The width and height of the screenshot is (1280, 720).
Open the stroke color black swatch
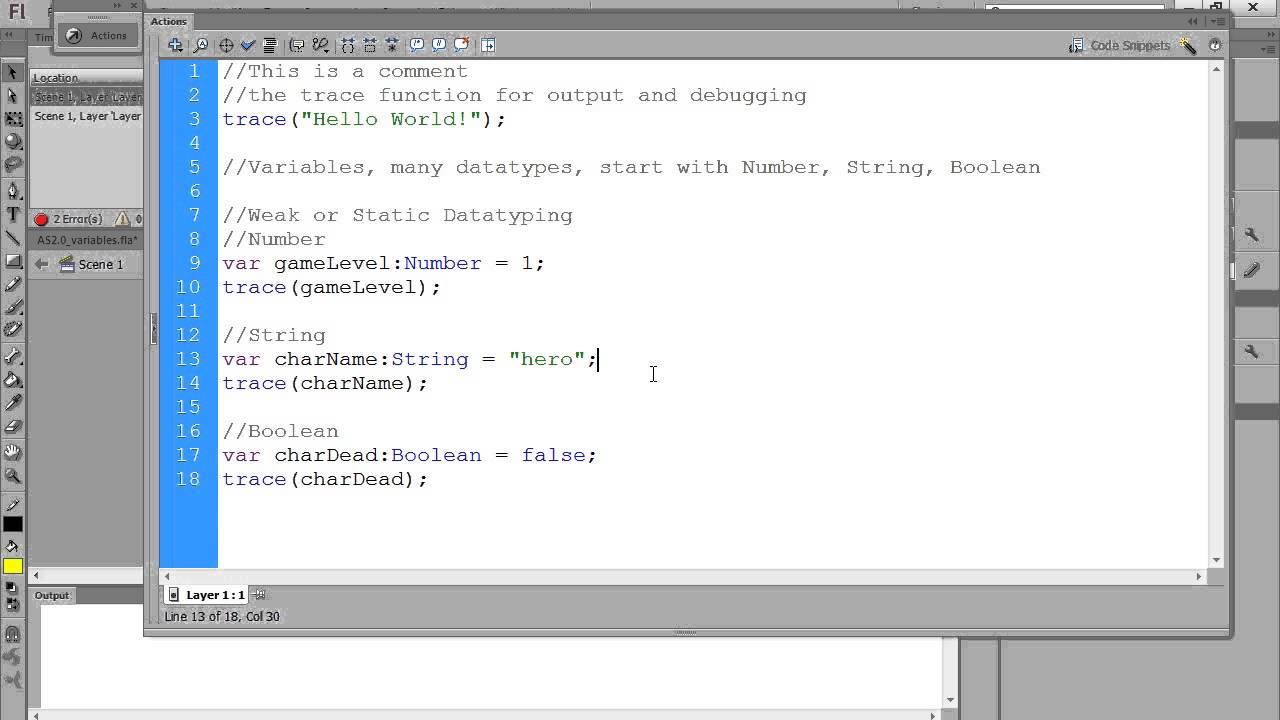tap(13, 524)
